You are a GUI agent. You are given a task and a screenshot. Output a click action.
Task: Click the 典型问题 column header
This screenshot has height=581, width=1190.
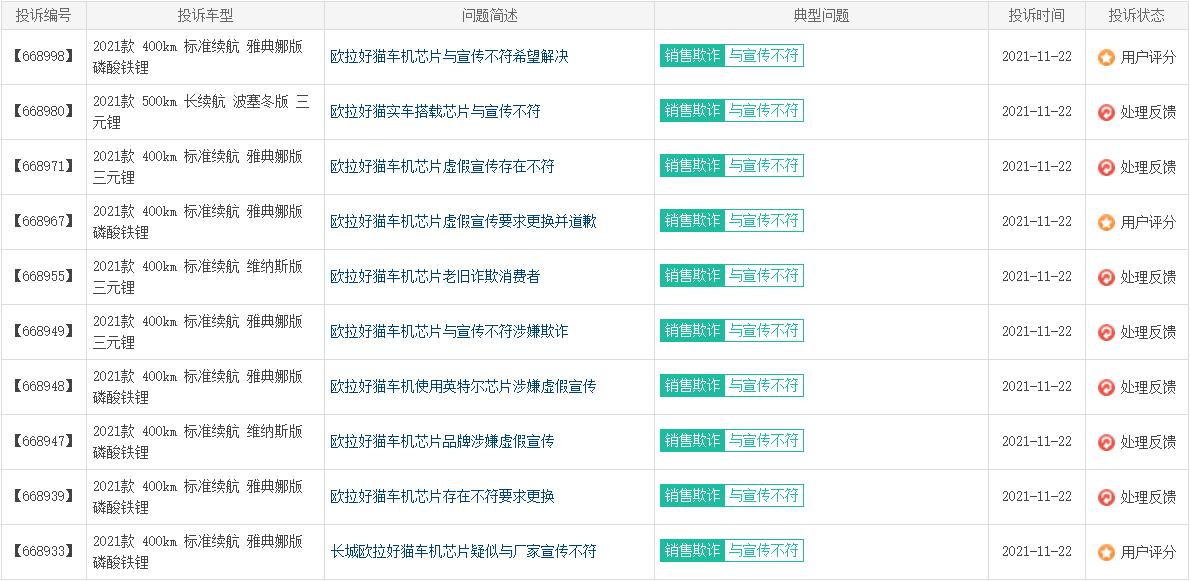[x=820, y=15]
